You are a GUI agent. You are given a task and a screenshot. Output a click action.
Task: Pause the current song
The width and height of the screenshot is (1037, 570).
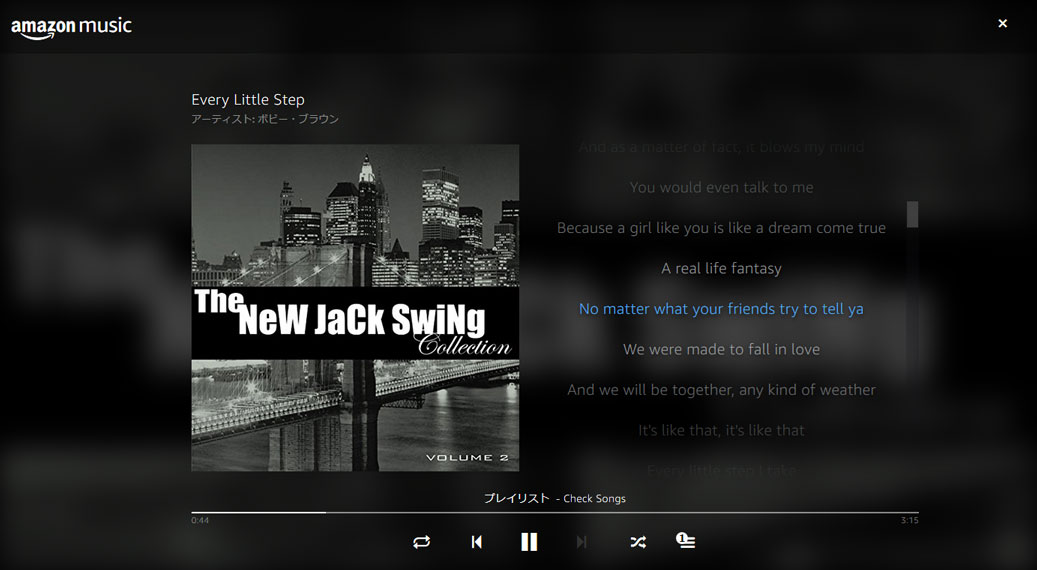click(x=529, y=542)
